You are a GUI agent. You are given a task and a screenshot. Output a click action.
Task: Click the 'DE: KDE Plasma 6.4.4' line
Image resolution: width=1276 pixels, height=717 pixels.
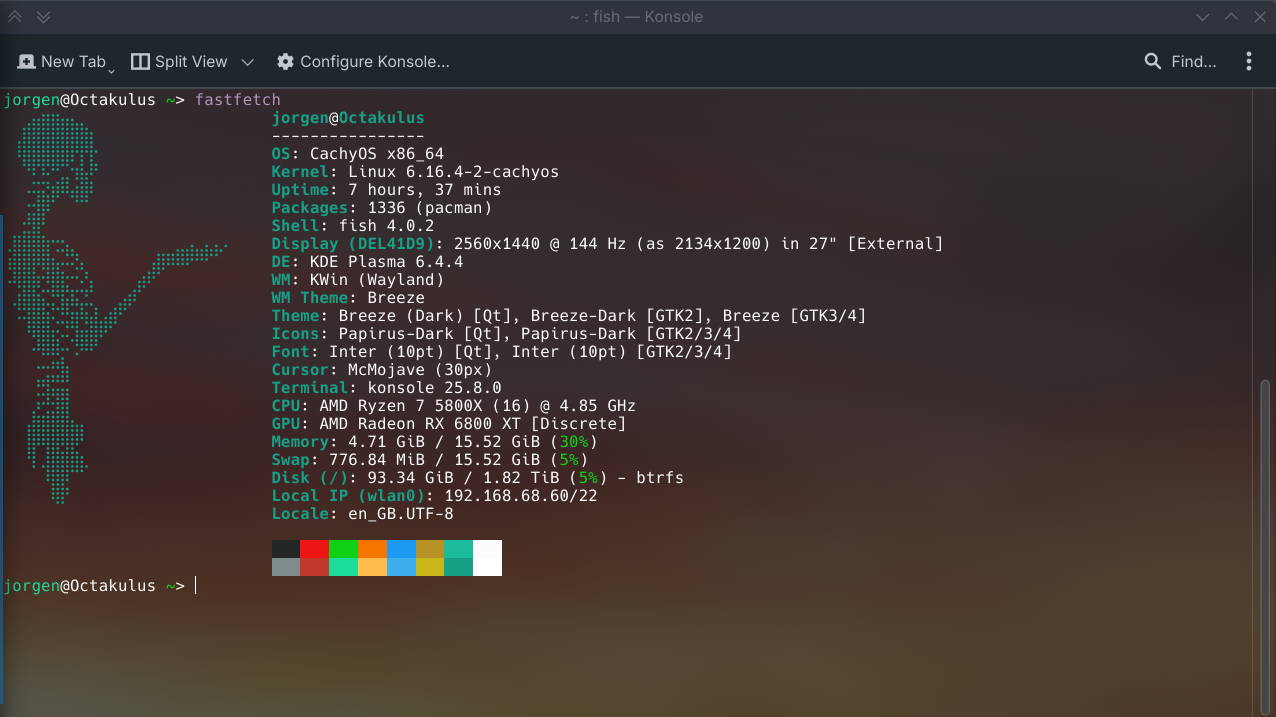tap(367, 262)
